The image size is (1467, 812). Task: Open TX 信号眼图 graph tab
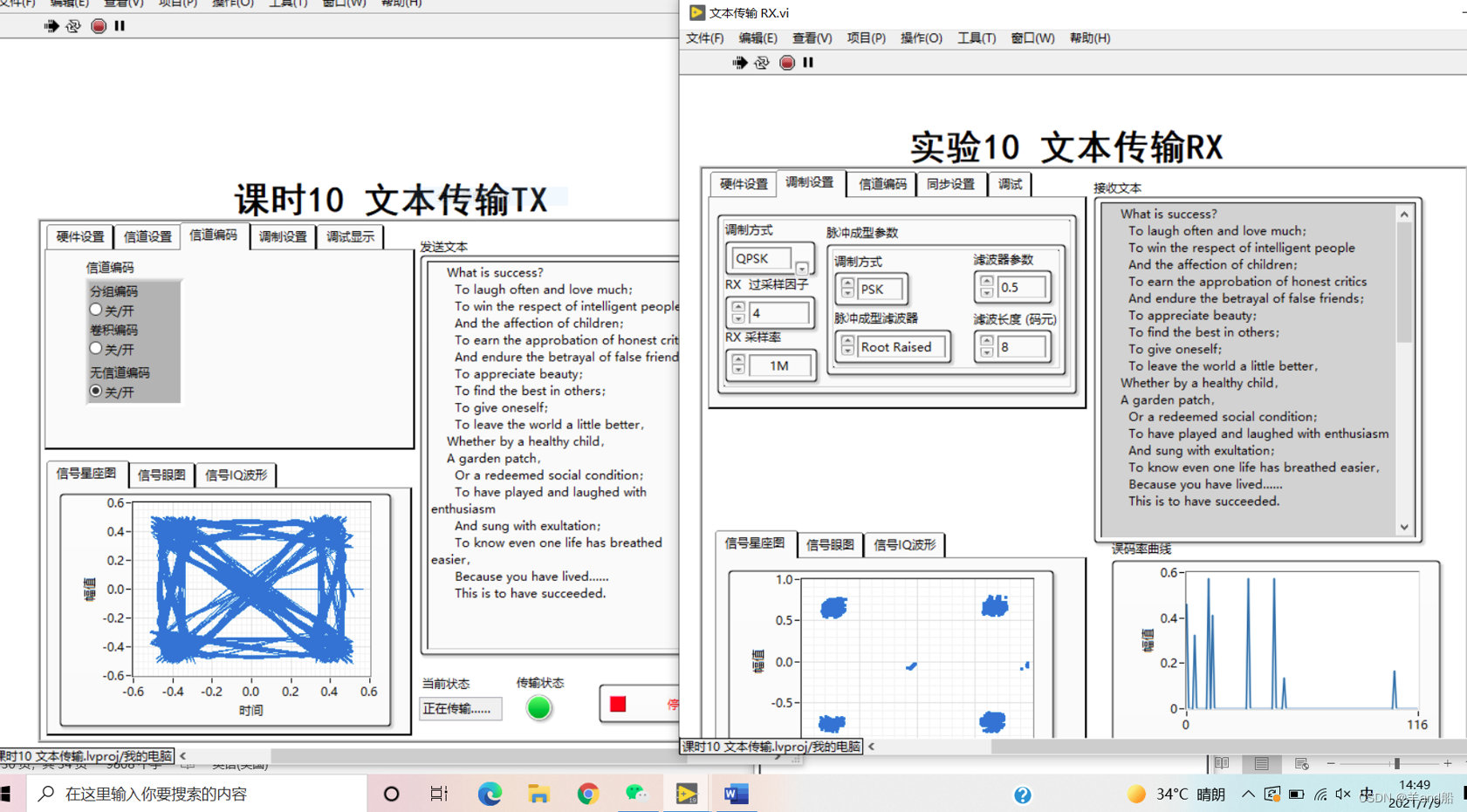[x=161, y=474]
